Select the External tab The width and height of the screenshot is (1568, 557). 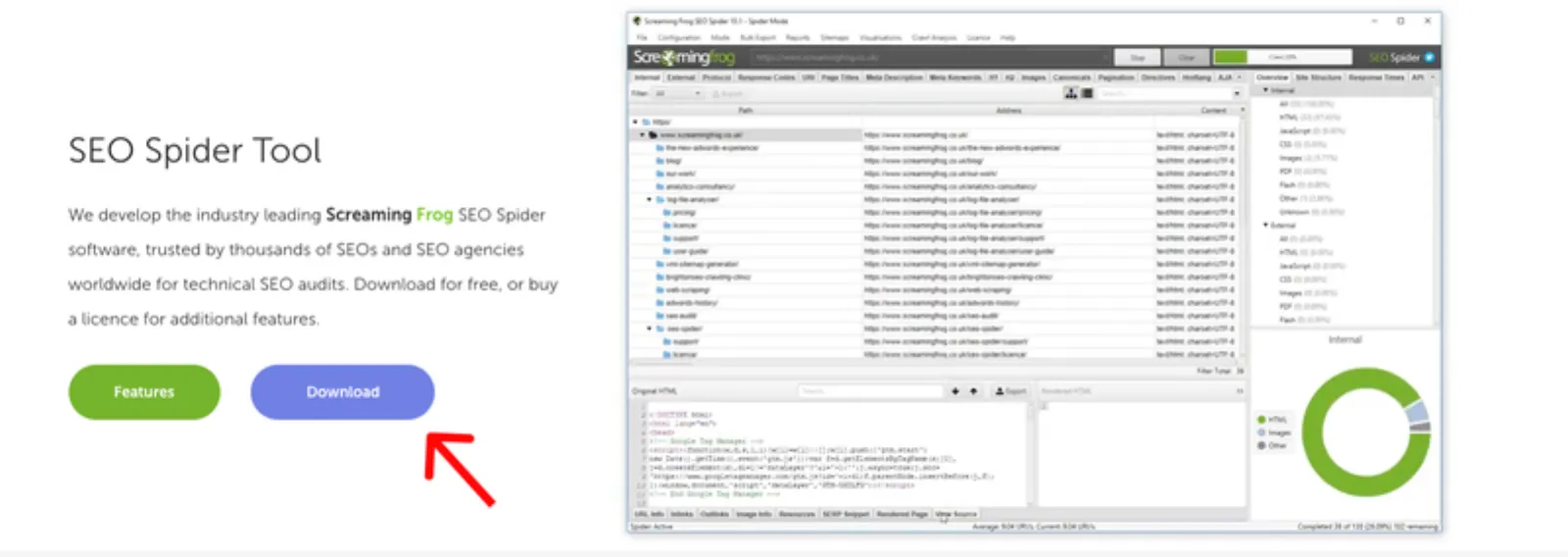tap(681, 77)
